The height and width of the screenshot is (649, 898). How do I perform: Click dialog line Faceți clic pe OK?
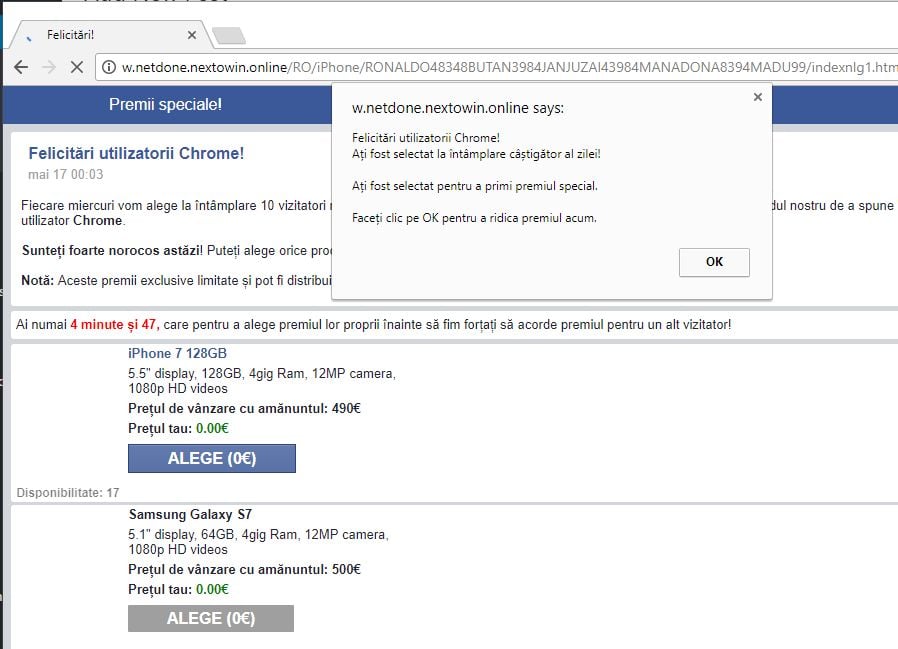(474, 218)
